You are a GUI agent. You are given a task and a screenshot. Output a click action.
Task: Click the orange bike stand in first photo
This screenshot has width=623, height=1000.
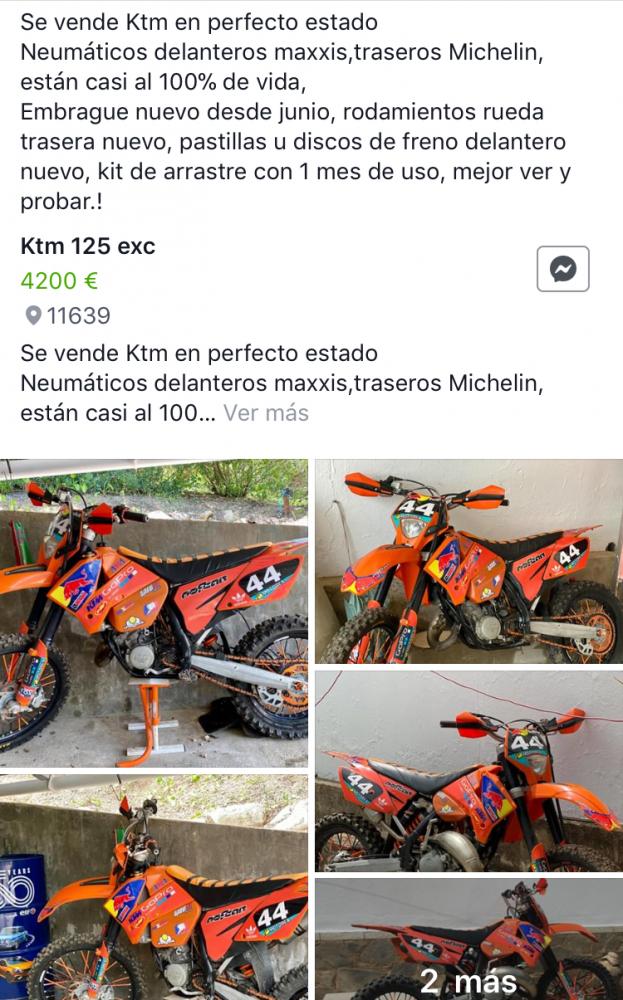[x=150, y=721]
